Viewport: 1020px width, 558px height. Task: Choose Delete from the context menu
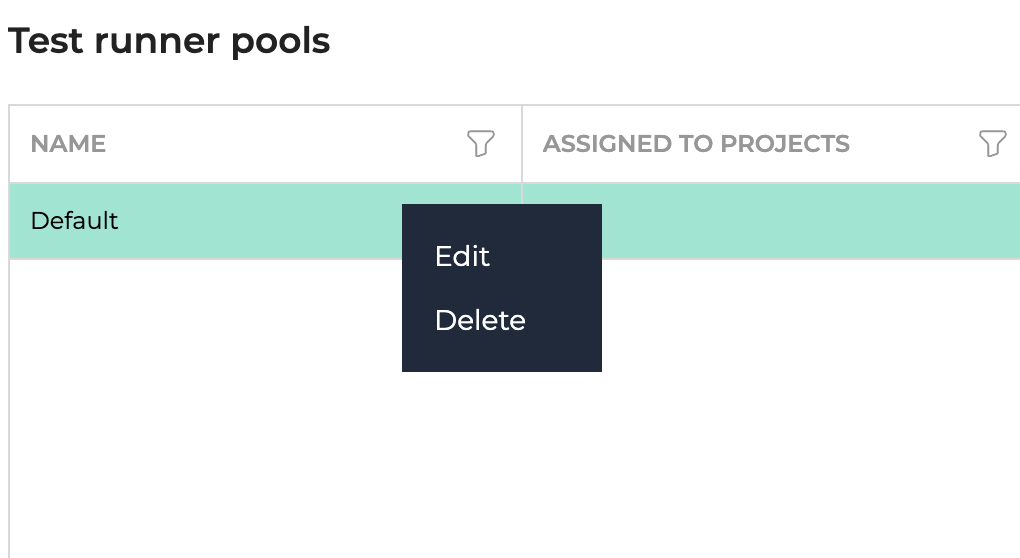480,320
